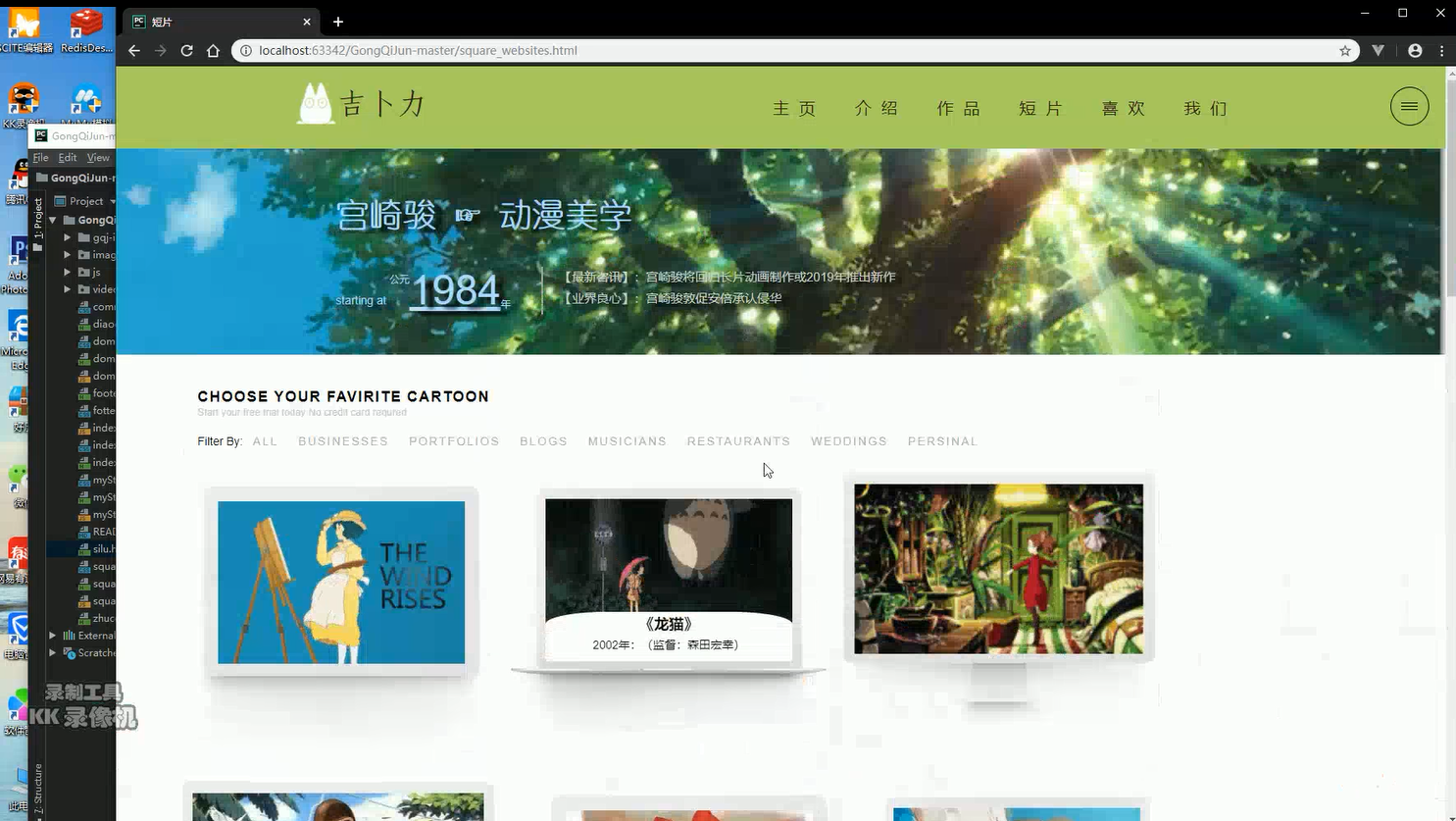Open Edit menu in PyCharm window
Image resolution: width=1456 pixels, height=821 pixels.
pos(68,157)
